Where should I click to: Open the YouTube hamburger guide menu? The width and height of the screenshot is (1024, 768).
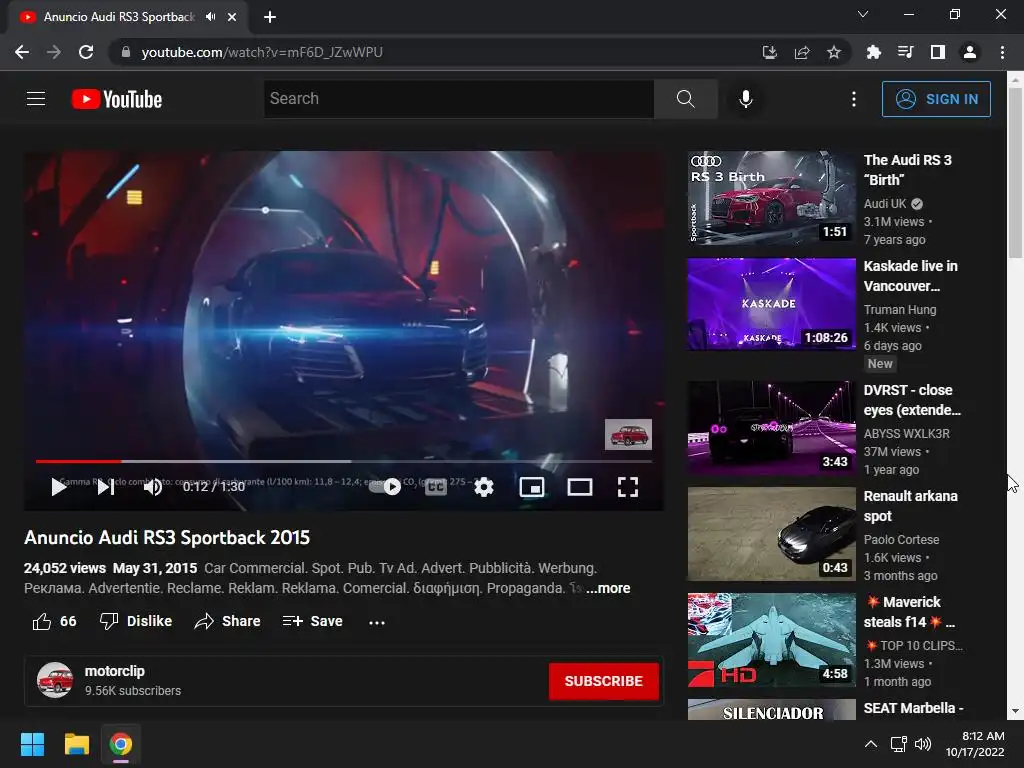(36, 99)
